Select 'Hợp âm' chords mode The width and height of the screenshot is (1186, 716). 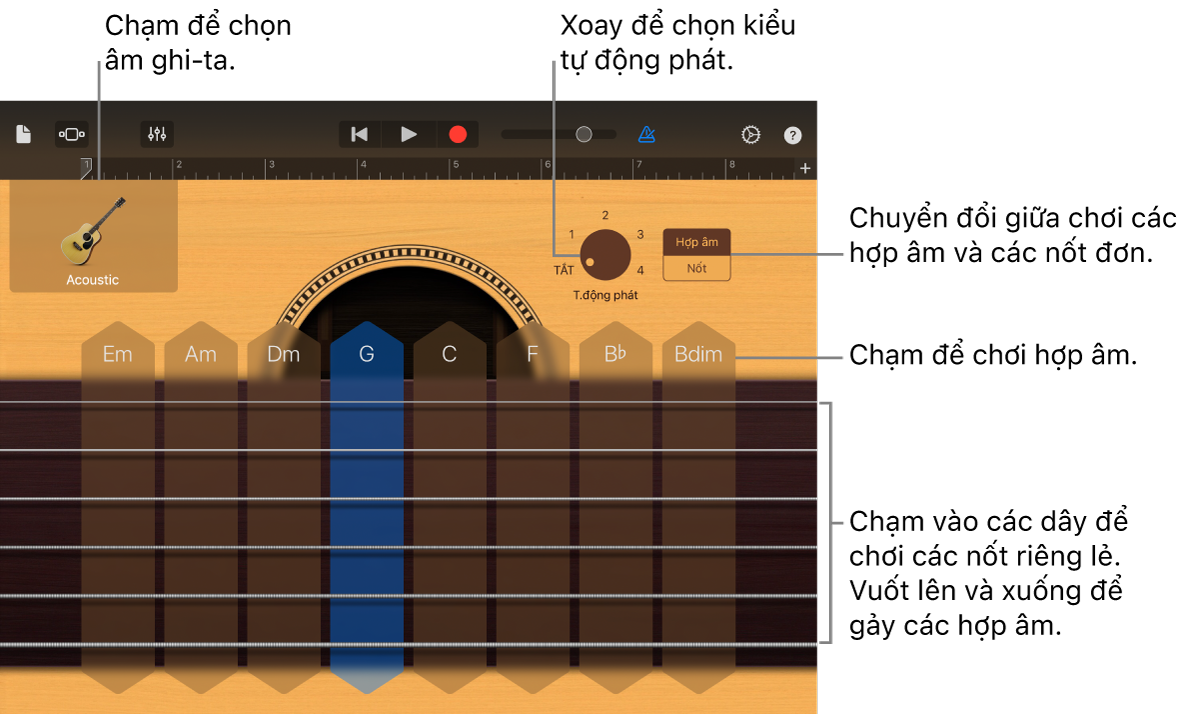696,242
